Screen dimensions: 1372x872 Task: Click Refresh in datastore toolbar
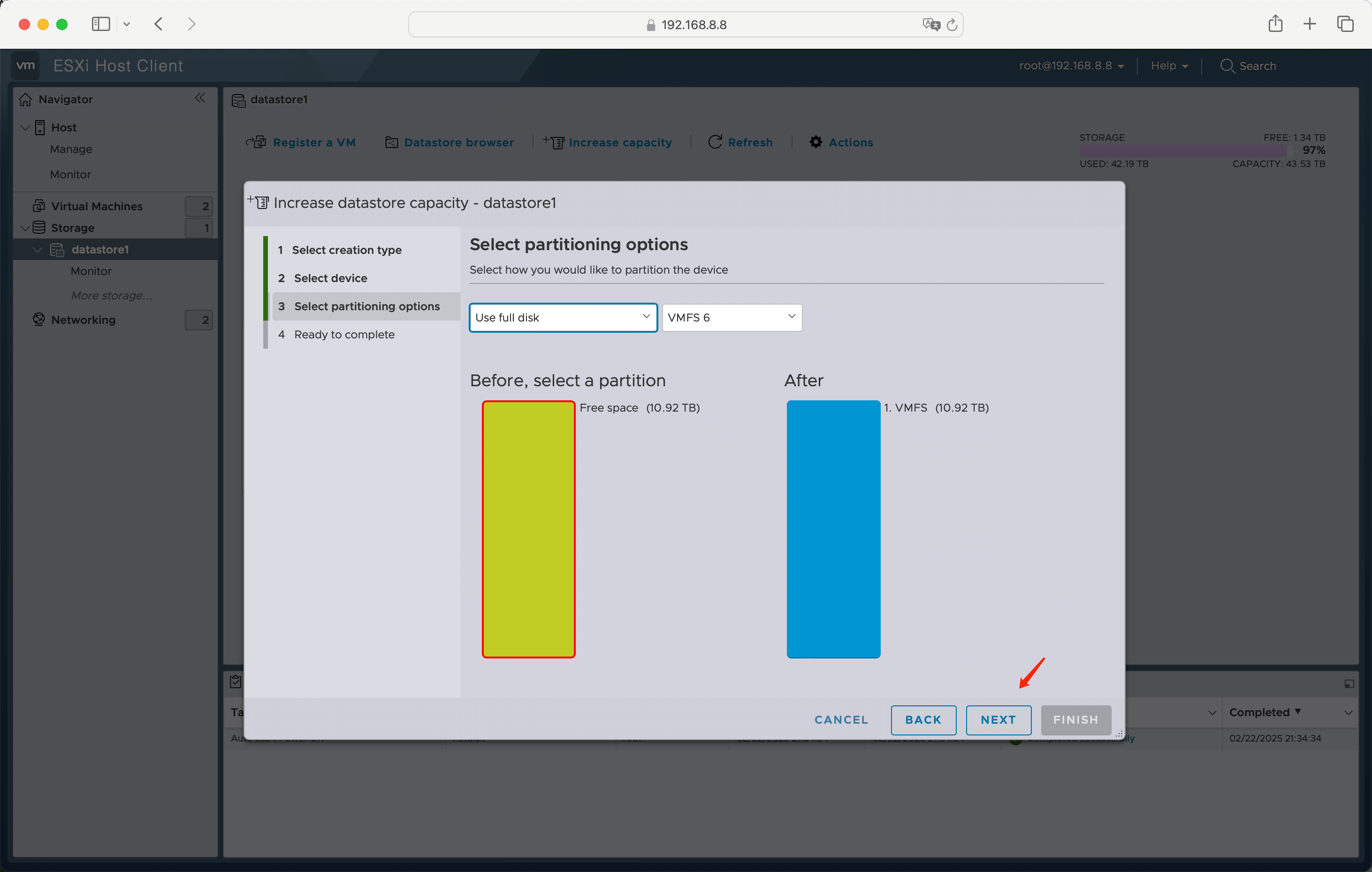[x=740, y=143]
